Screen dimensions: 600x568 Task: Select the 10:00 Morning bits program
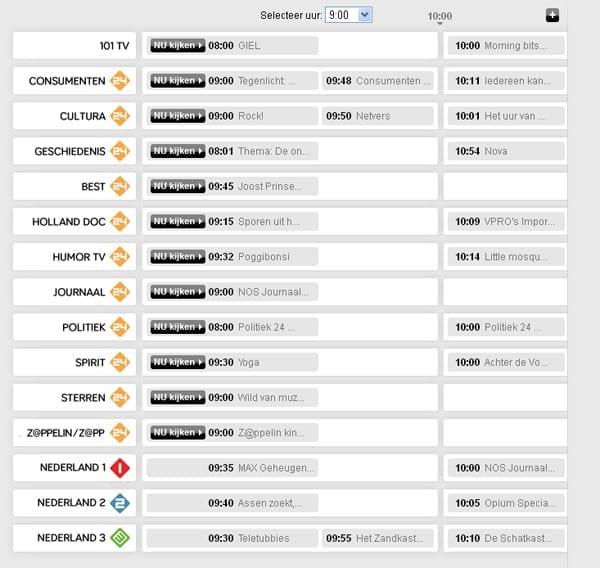point(506,46)
